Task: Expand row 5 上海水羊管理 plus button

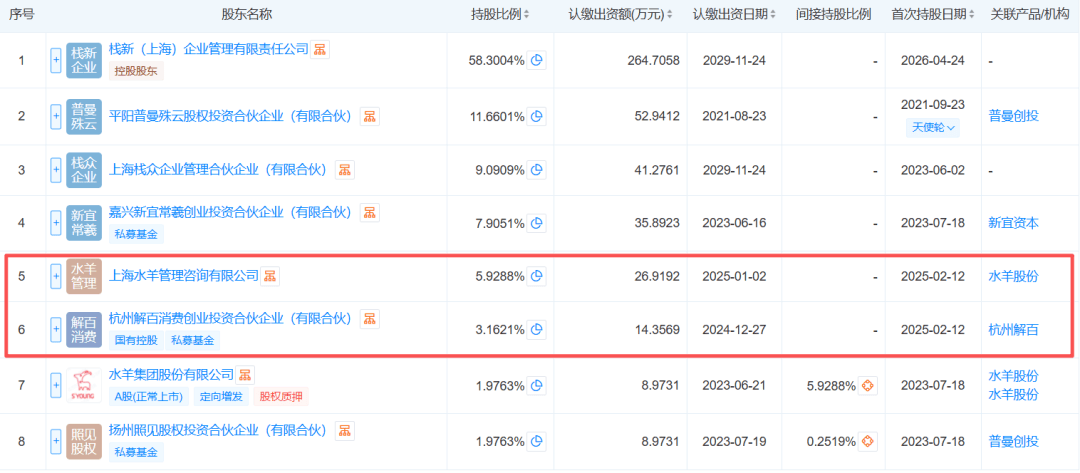Action: click(56, 277)
